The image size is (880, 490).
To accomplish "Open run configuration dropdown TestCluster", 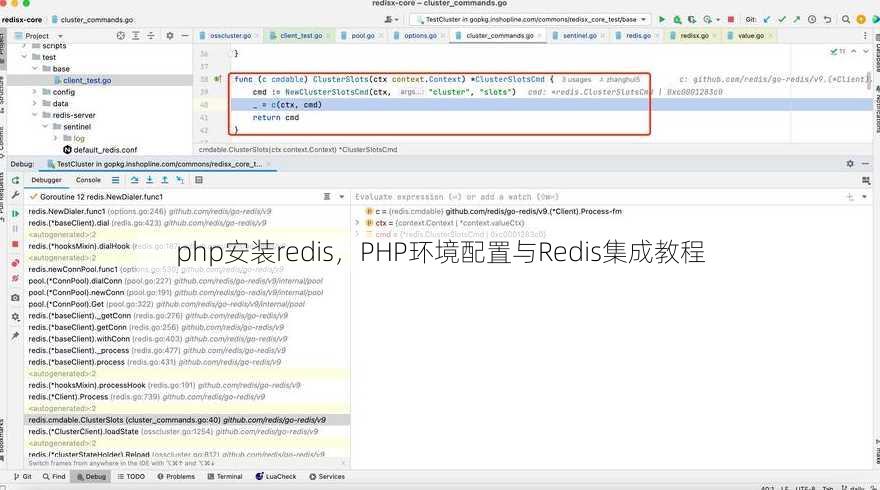I will 530,20.
